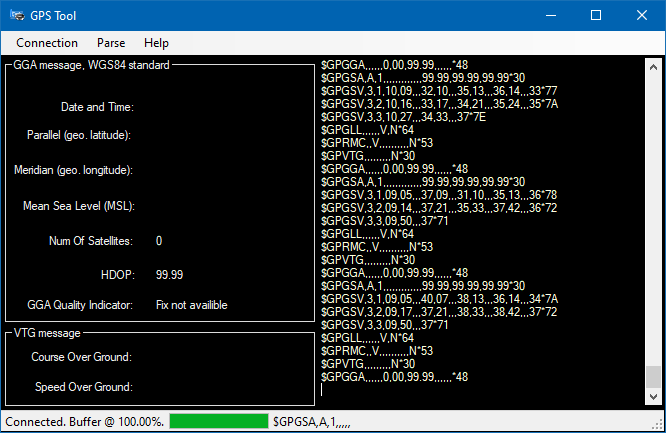The height and width of the screenshot is (433, 666).
Task: Click the first $GPGGA line in the log
Action: pyautogui.click(x=394, y=65)
